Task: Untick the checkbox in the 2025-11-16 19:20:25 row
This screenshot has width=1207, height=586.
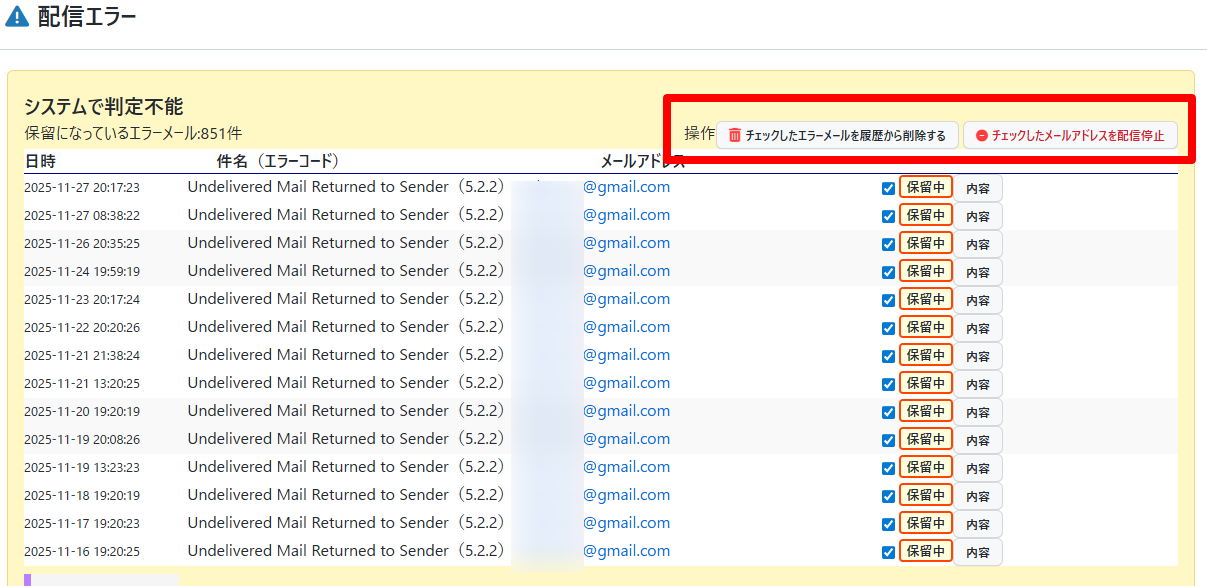Action: click(x=889, y=552)
